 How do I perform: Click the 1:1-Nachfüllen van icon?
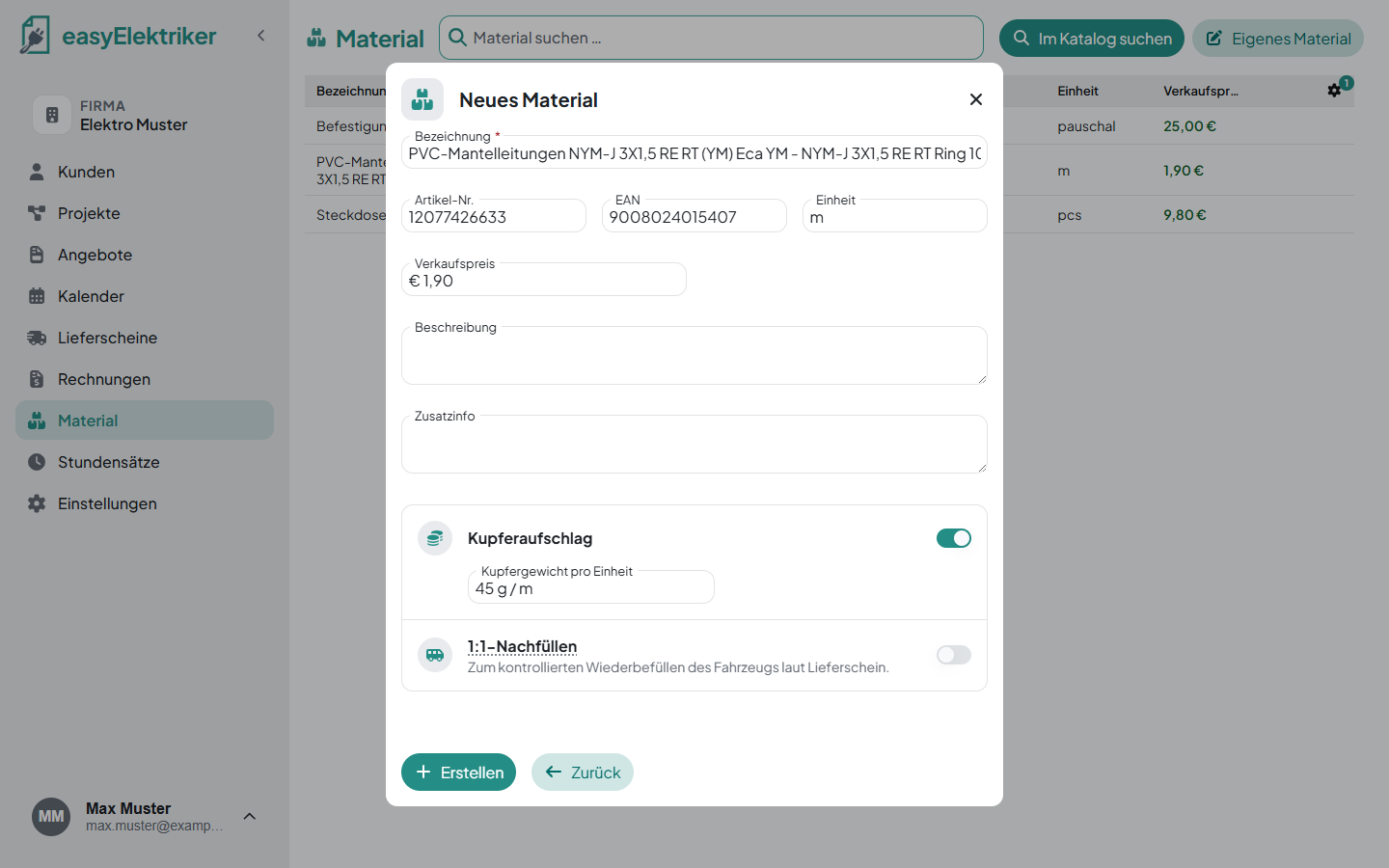coord(435,655)
